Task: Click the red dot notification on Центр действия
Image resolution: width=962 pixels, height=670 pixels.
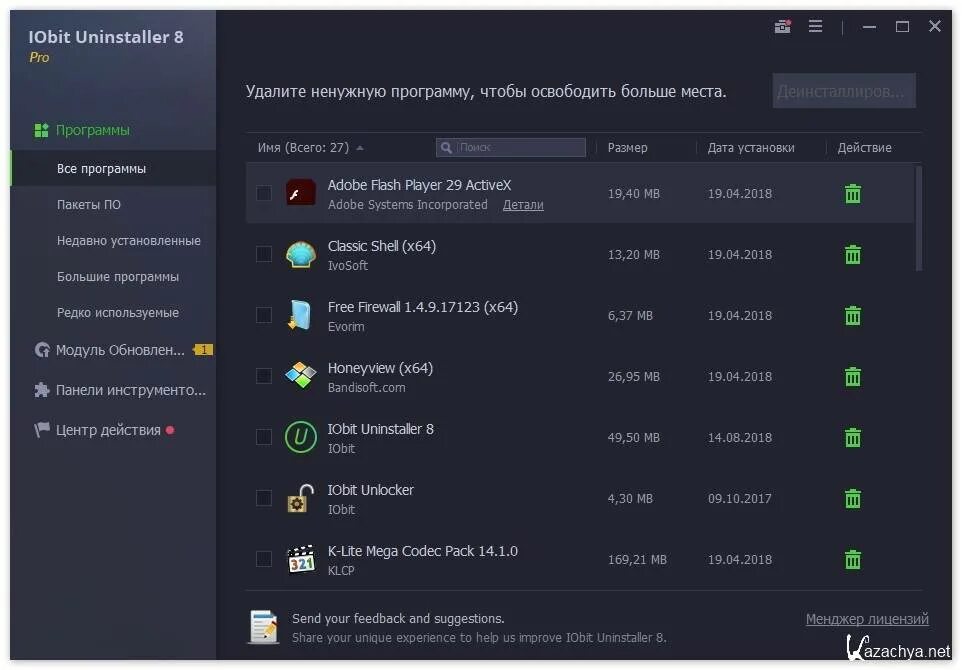Action: tap(170, 430)
